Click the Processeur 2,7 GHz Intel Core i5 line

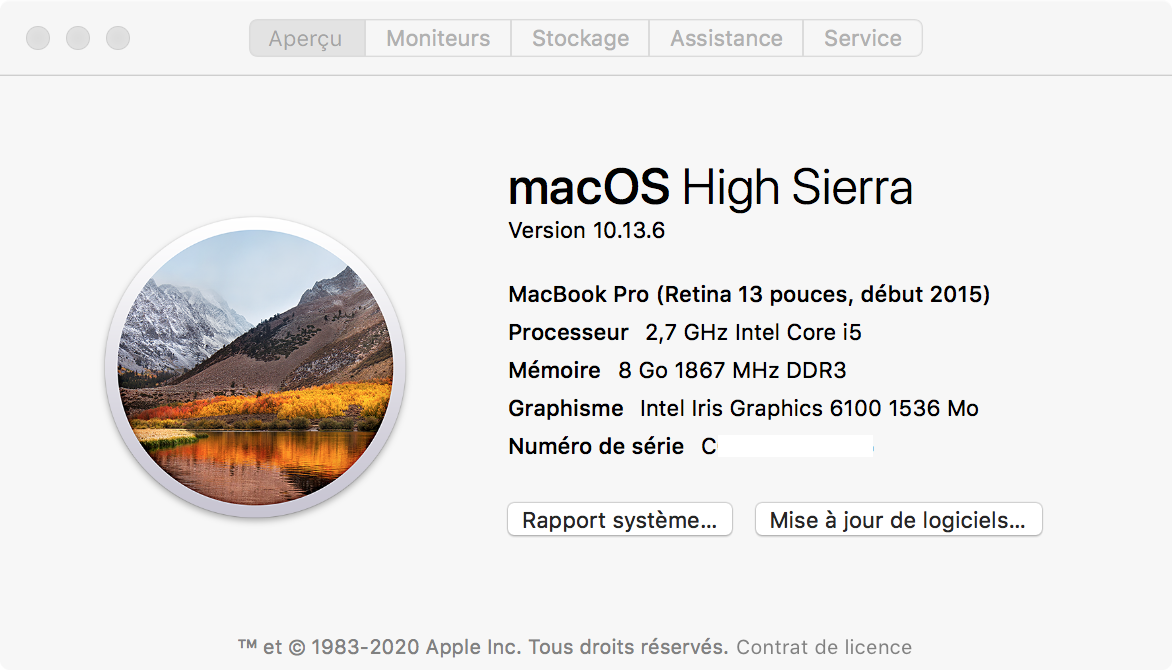coord(685,333)
